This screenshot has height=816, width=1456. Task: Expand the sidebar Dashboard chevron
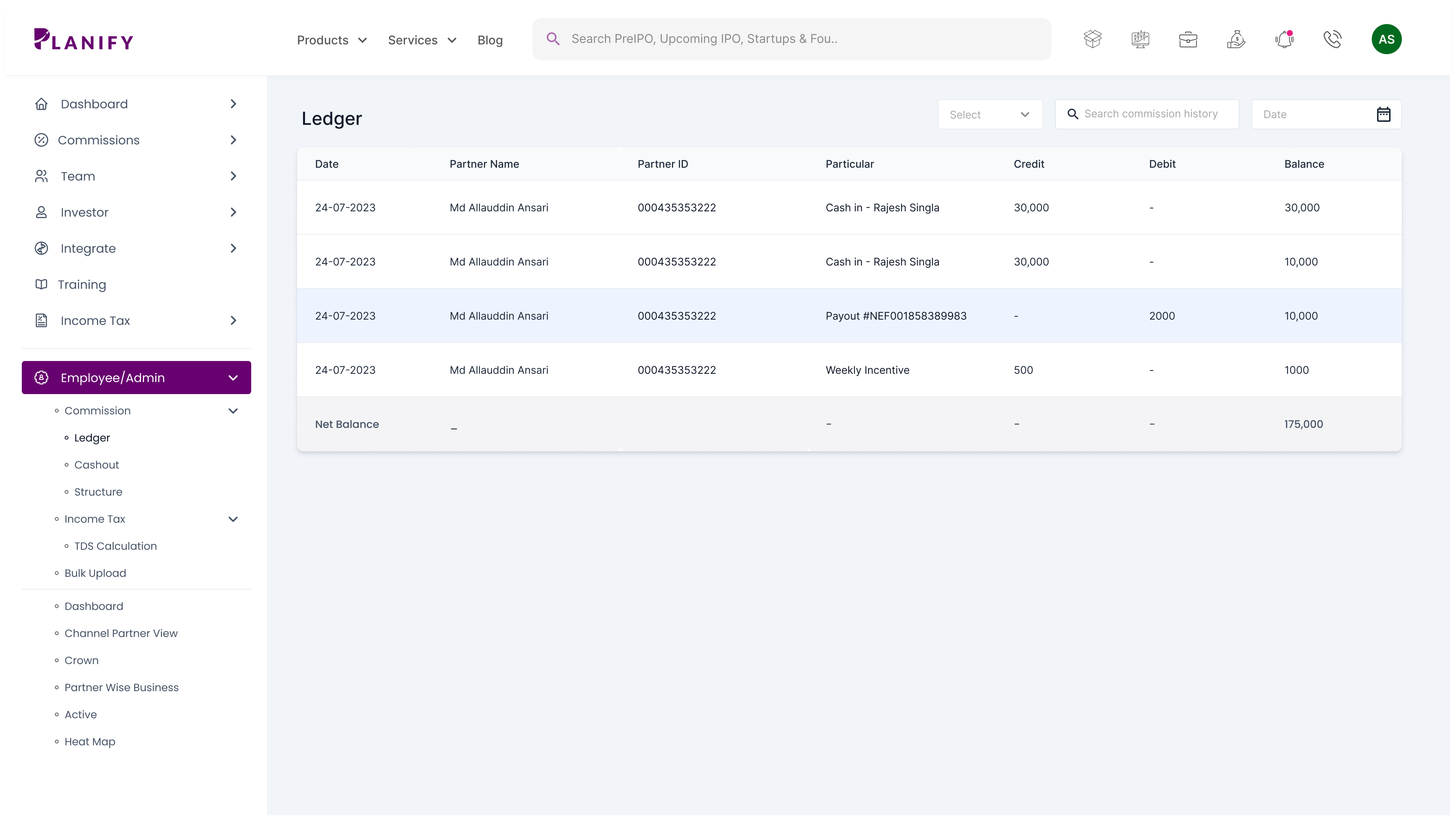(x=234, y=104)
